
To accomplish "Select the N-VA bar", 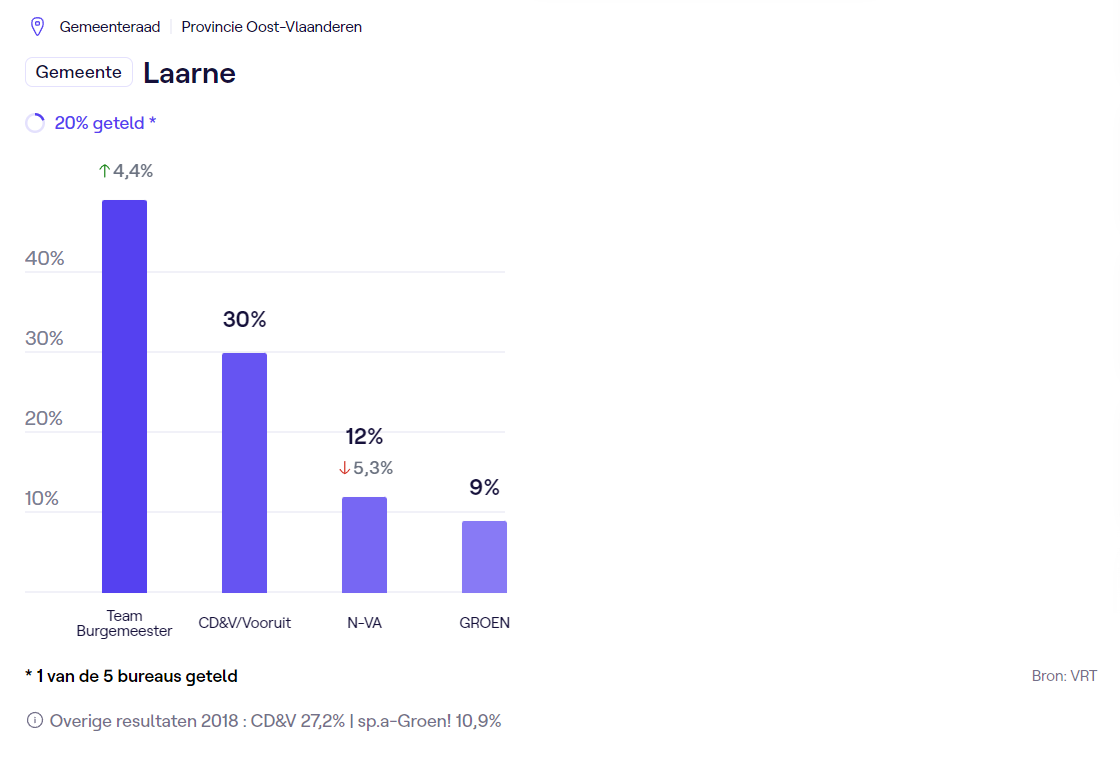I will (364, 544).
